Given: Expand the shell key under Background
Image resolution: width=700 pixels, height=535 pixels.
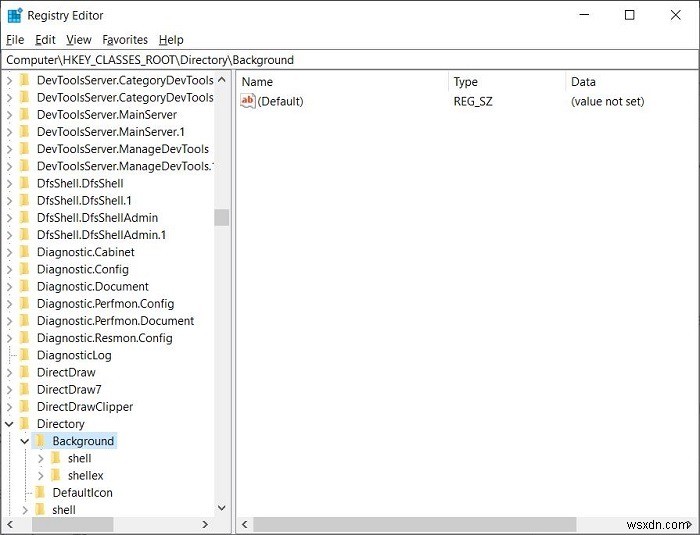Looking at the screenshot, I should pyautogui.click(x=41, y=458).
